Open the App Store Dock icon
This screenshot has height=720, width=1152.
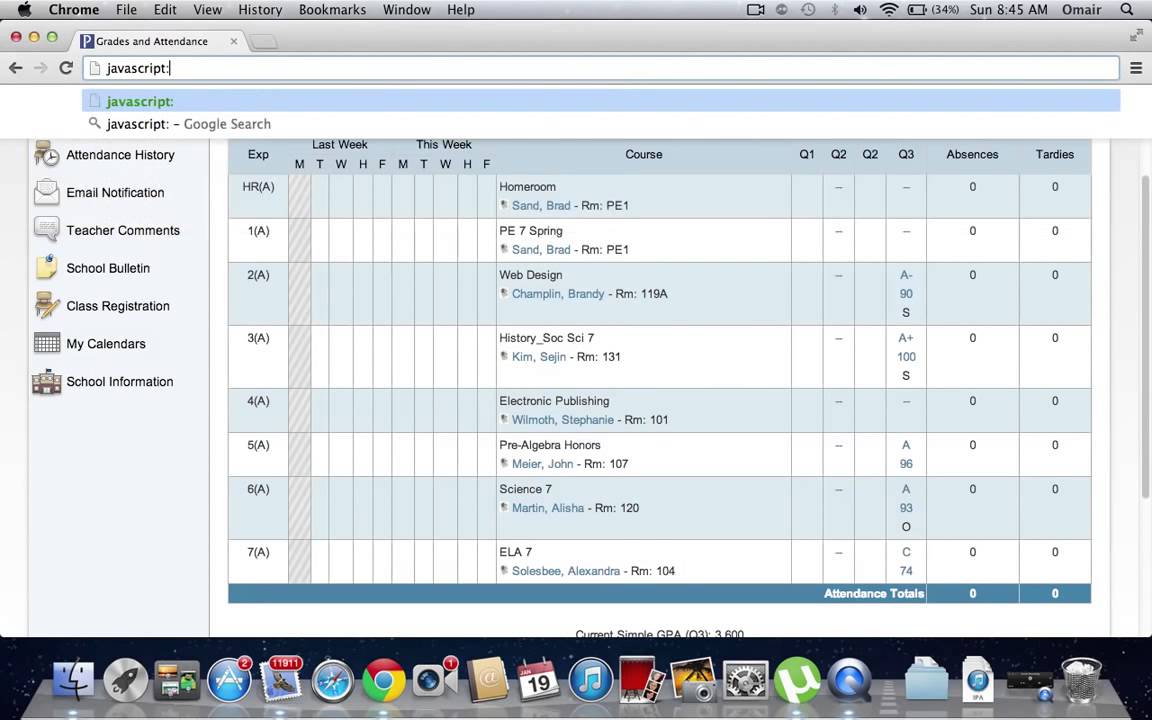coord(228,681)
